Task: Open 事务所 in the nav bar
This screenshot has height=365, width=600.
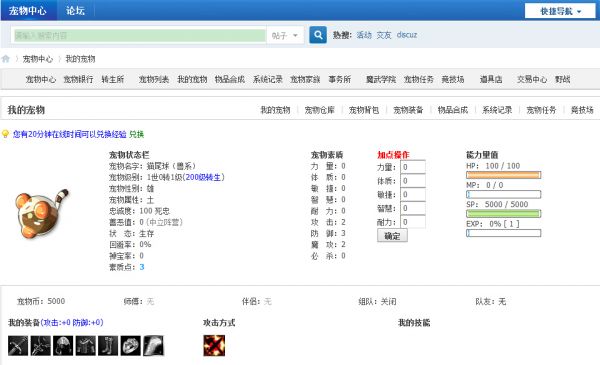Action: tap(340, 79)
